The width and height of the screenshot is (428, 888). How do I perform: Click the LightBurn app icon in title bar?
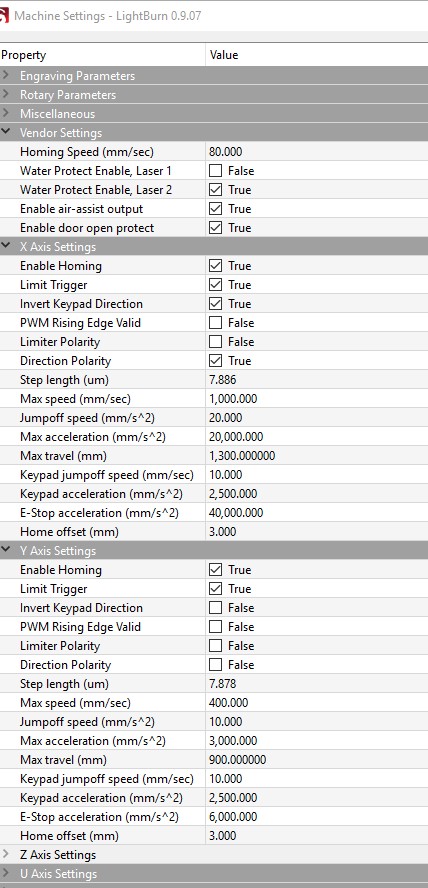point(4,15)
